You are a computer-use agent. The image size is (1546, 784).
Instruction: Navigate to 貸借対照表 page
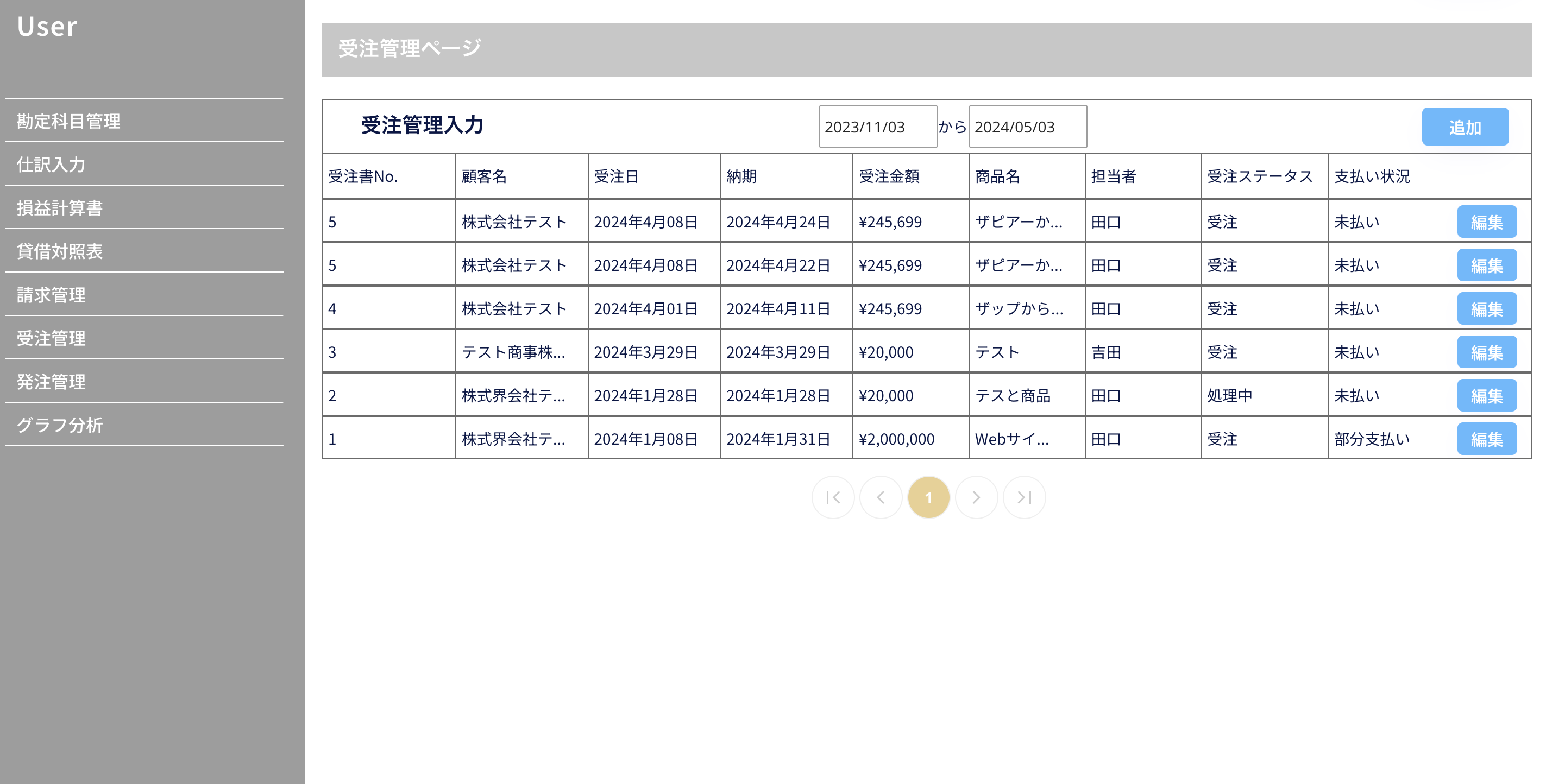59,251
